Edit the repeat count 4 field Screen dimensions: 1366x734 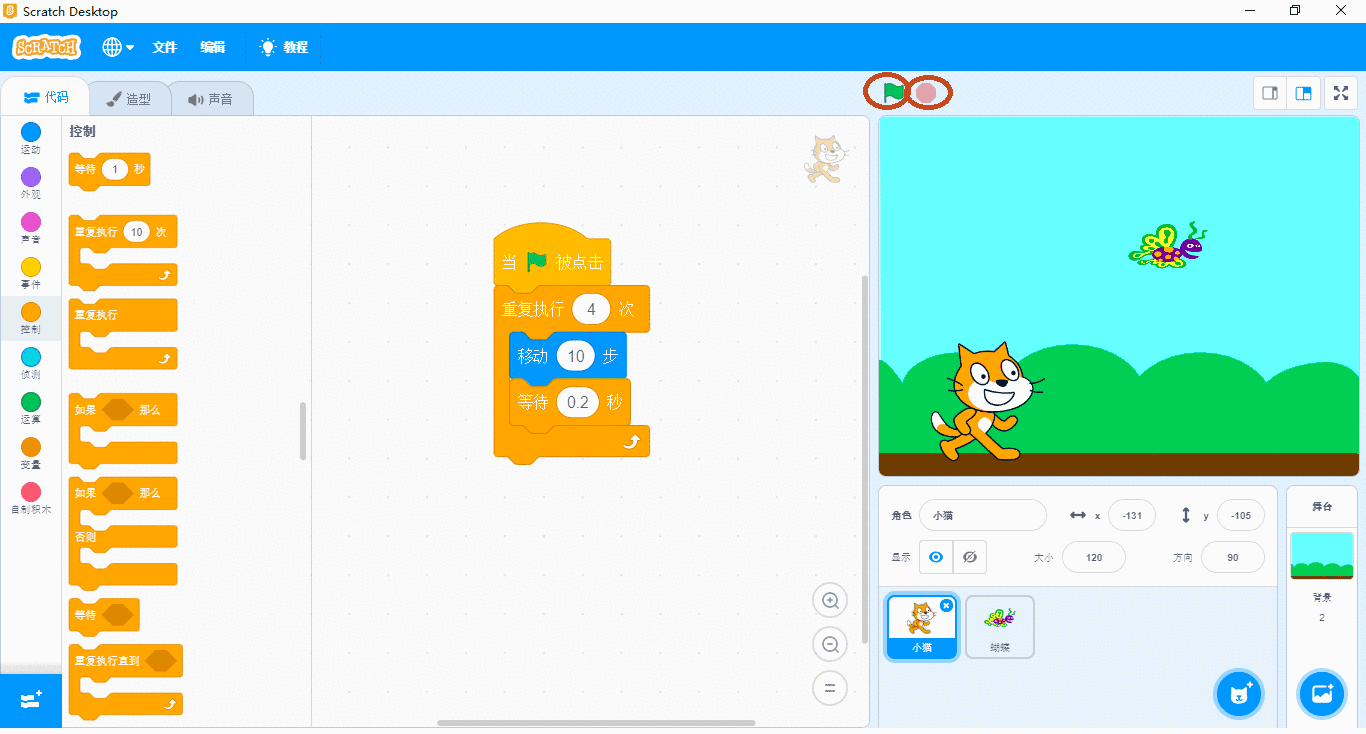(591, 309)
